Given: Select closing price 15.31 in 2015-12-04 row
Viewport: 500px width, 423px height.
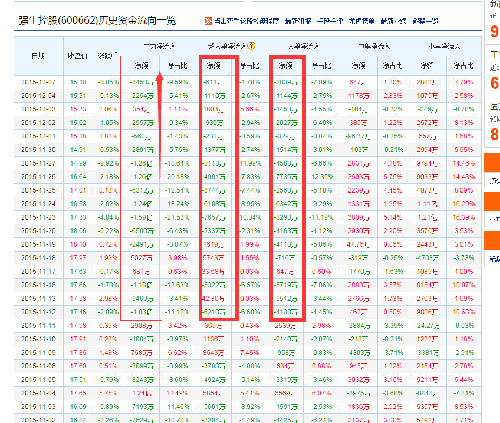Looking at the screenshot, I should click(x=78, y=96).
